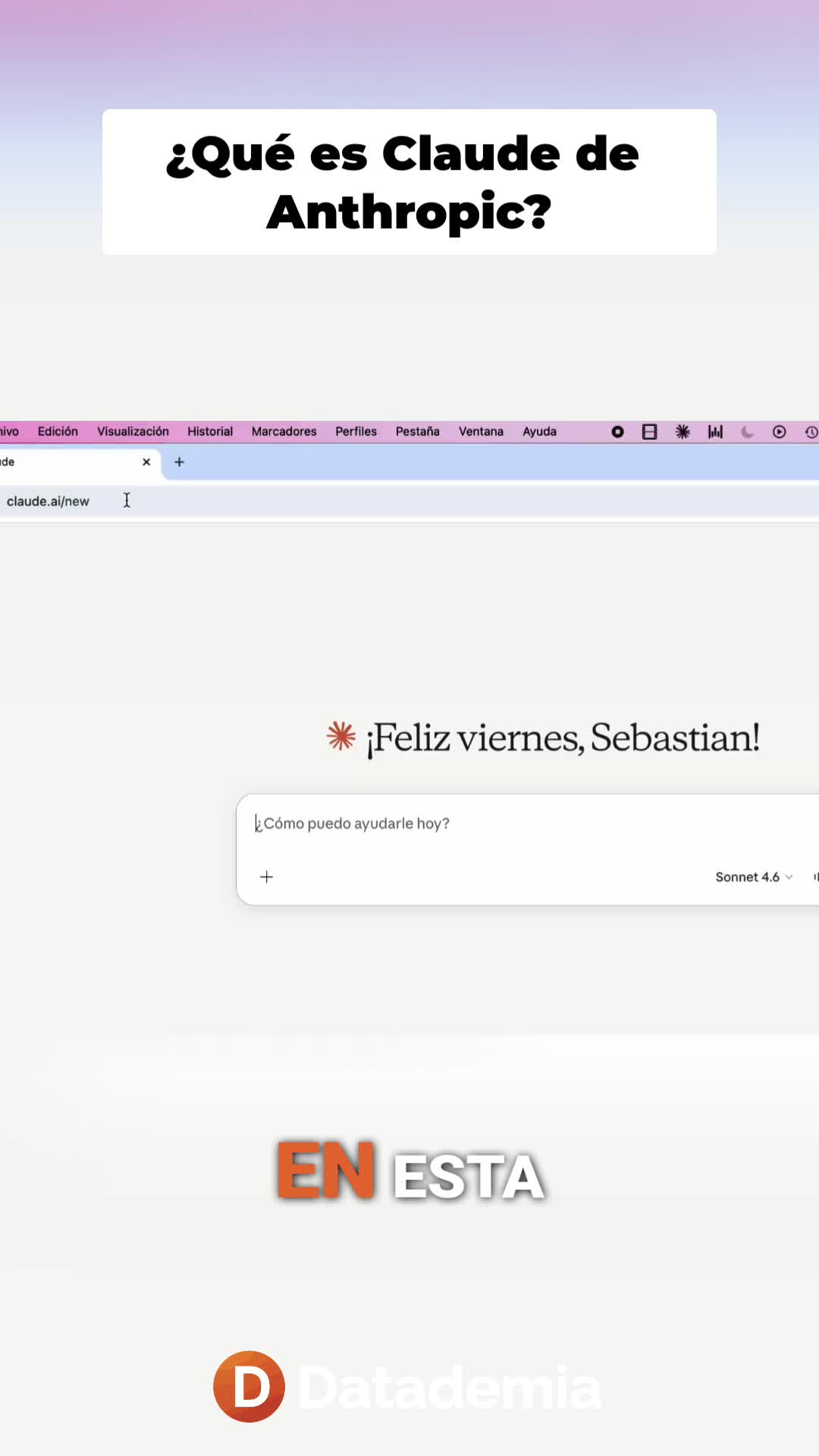Open the Ventana menu

point(481,431)
